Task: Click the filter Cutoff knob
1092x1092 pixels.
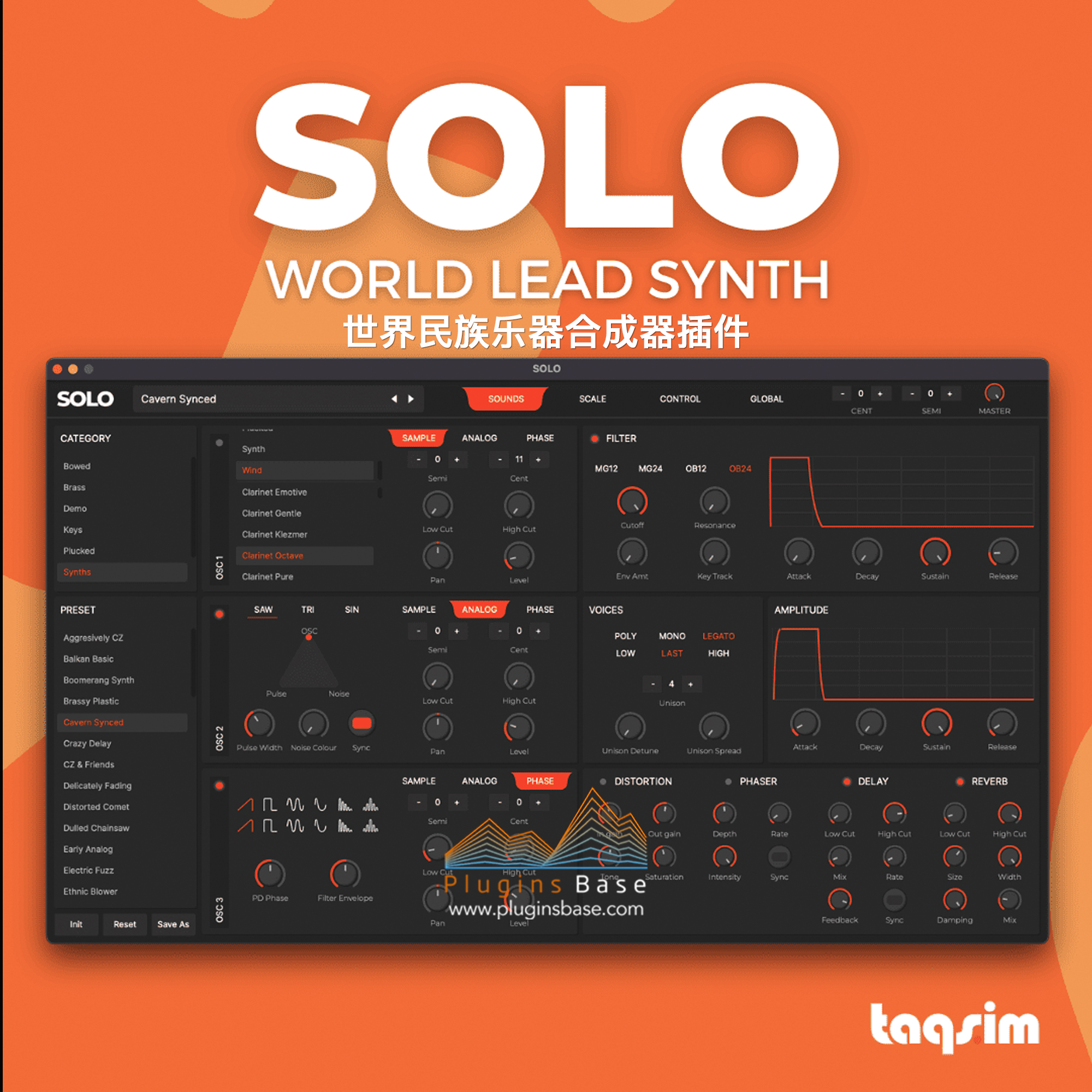Action: (632, 501)
